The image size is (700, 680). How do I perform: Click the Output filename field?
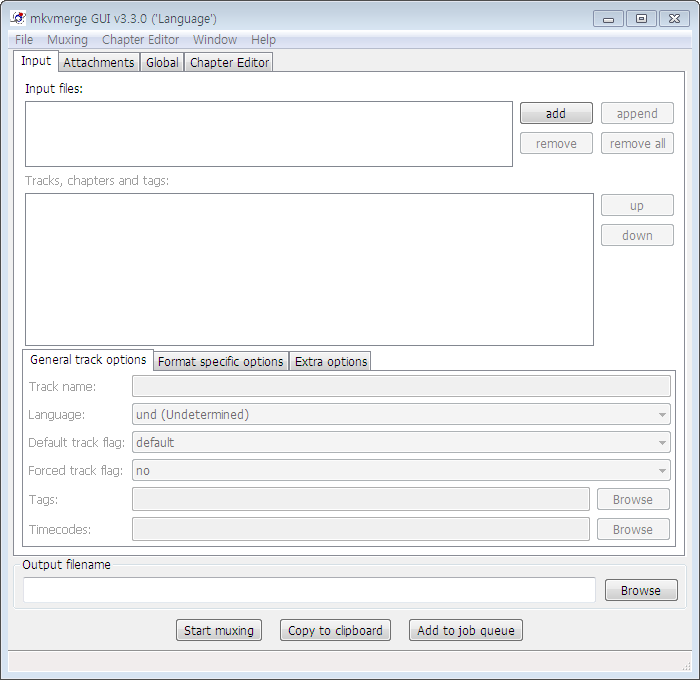click(309, 590)
